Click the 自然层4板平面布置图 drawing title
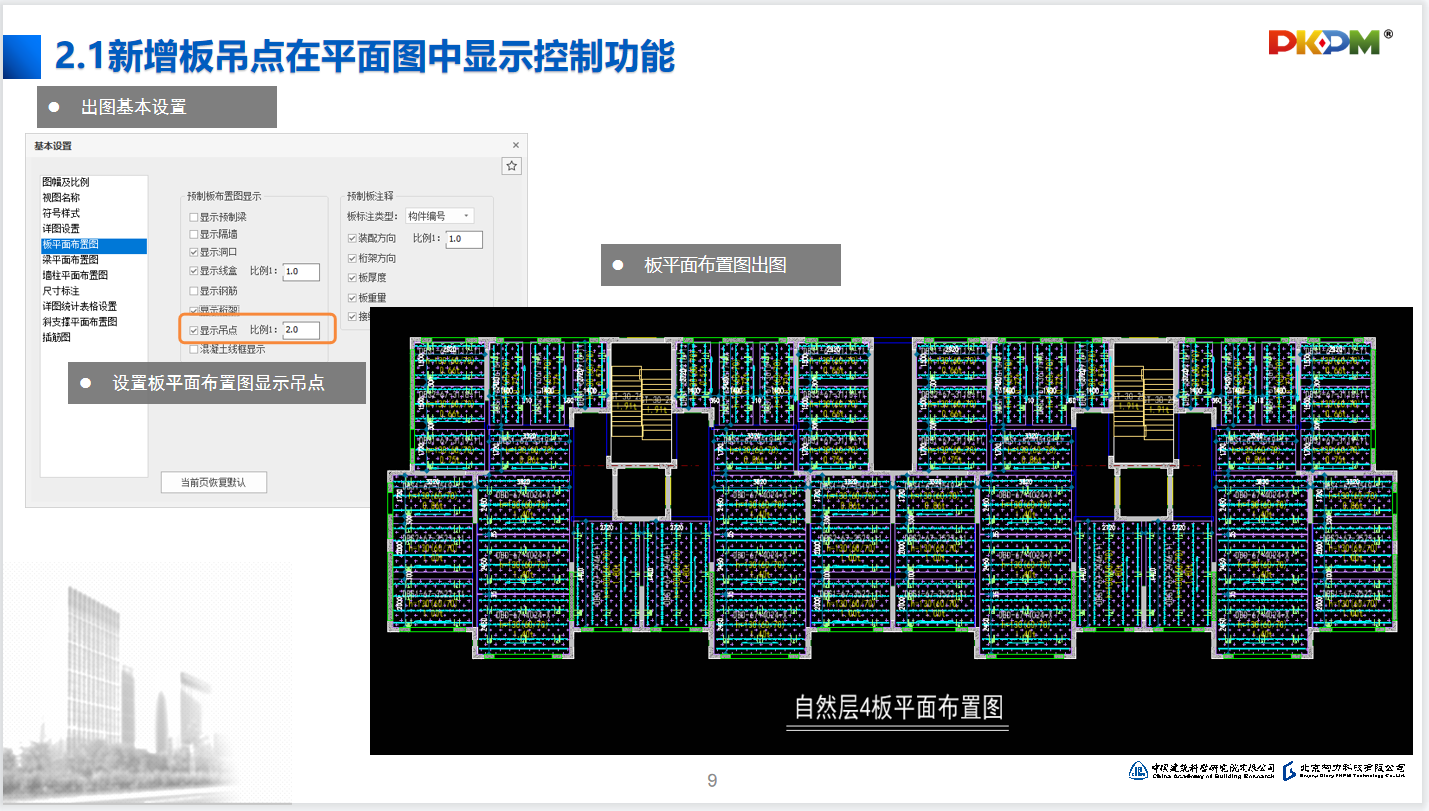The width and height of the screenshot is (1429, 811). 898,708
